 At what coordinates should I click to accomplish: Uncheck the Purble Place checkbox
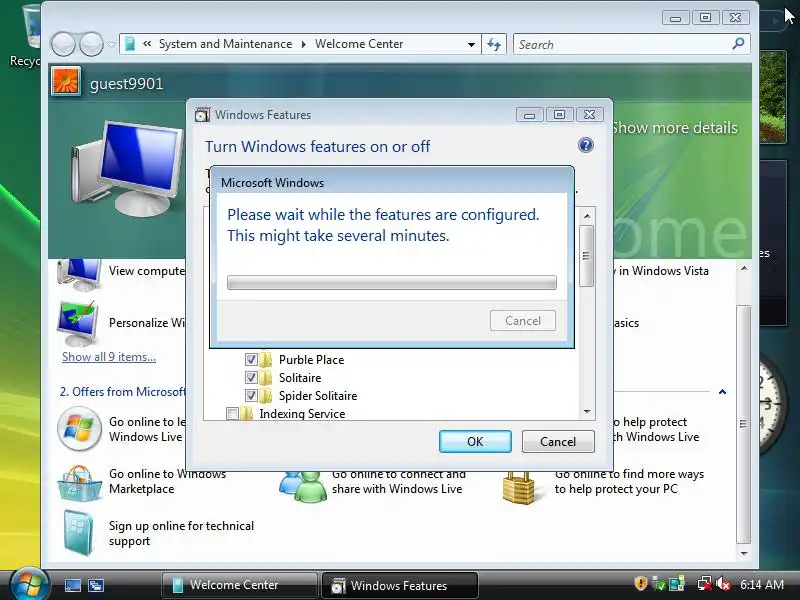click(251, 360)
